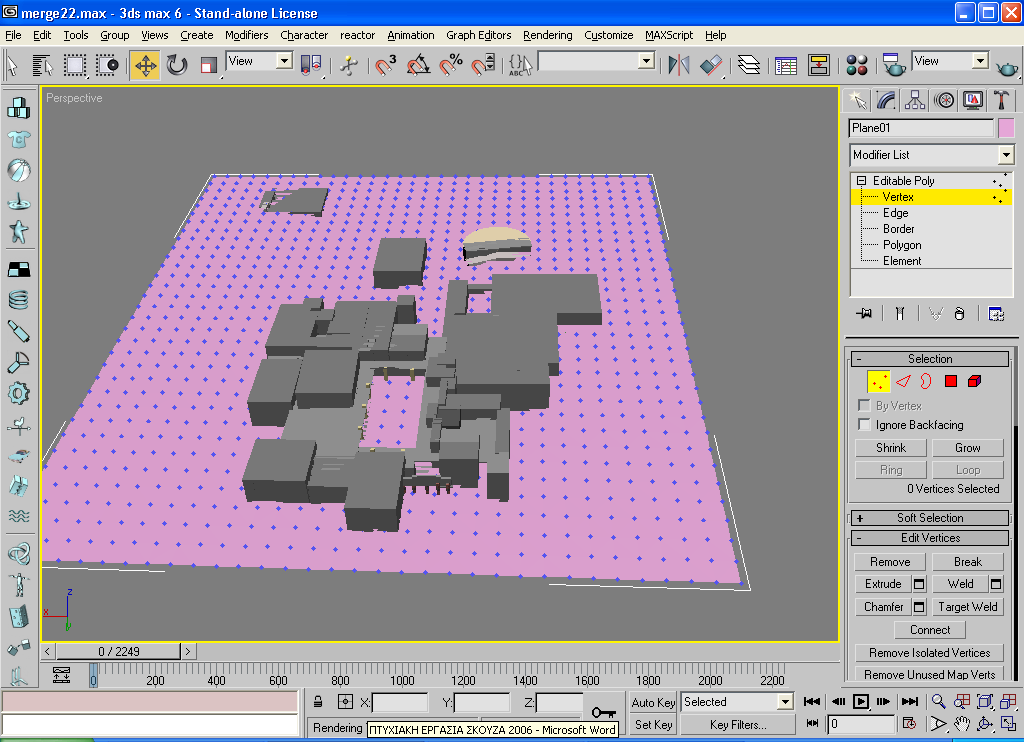1024x742 pixels.
Task: Click the Plane01 object name field
Action: coord(921,128)
